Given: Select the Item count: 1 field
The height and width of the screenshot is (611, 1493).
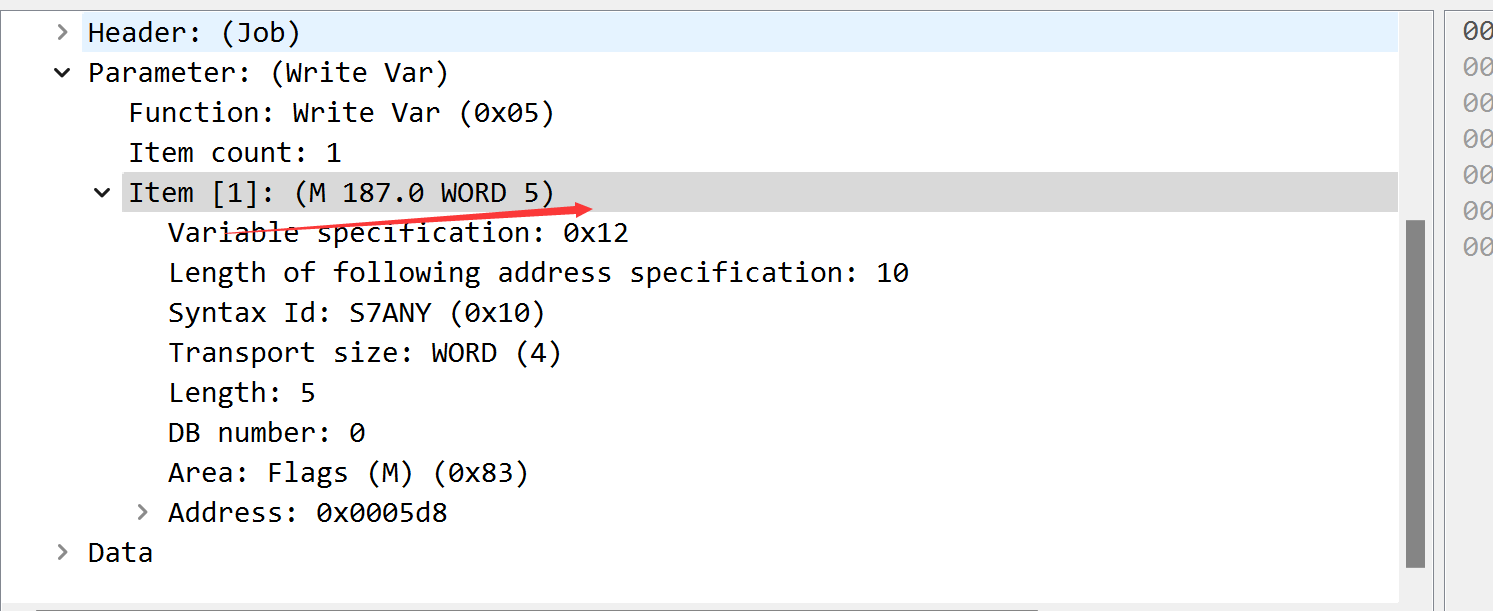Looking at the screenshot, I should point(234,153).
